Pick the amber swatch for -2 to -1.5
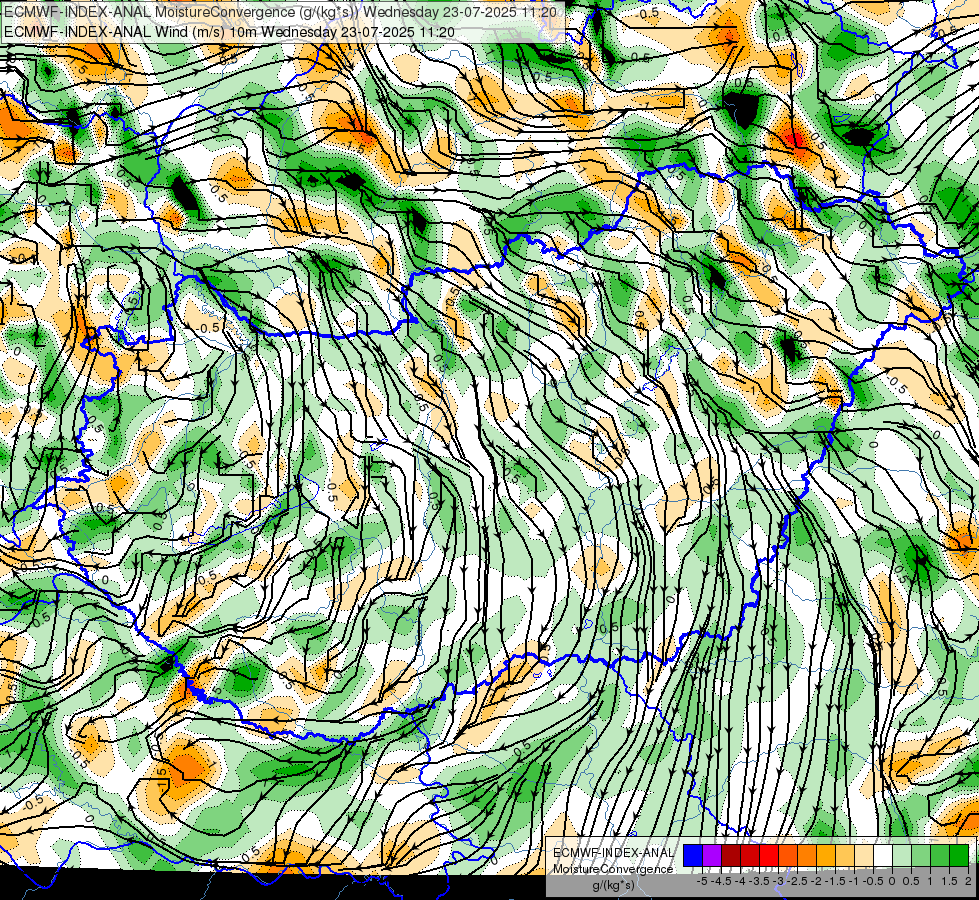979x900 pixels. click(826, 856)
